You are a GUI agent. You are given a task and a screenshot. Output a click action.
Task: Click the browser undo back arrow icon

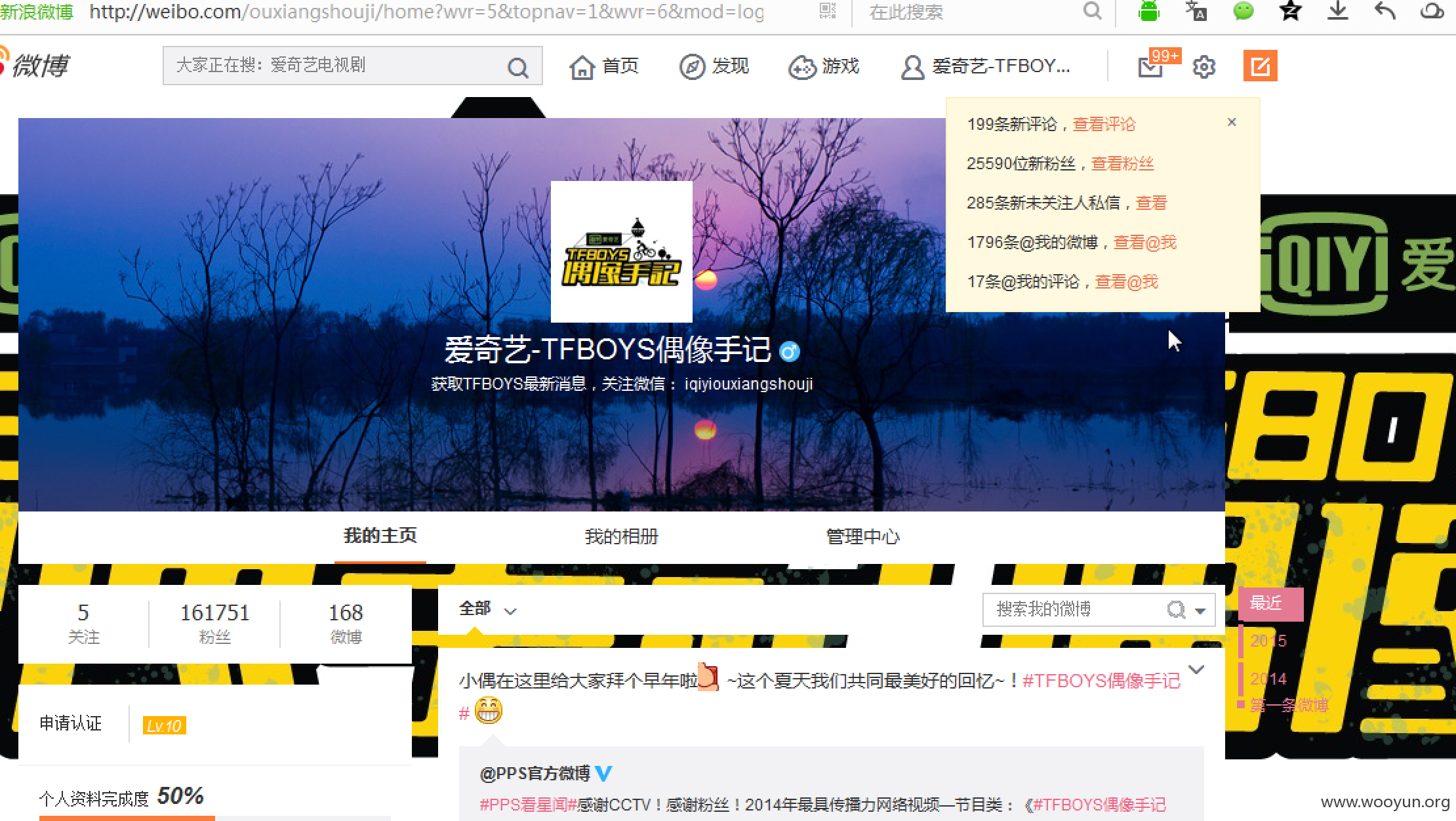coord(1385,10)
